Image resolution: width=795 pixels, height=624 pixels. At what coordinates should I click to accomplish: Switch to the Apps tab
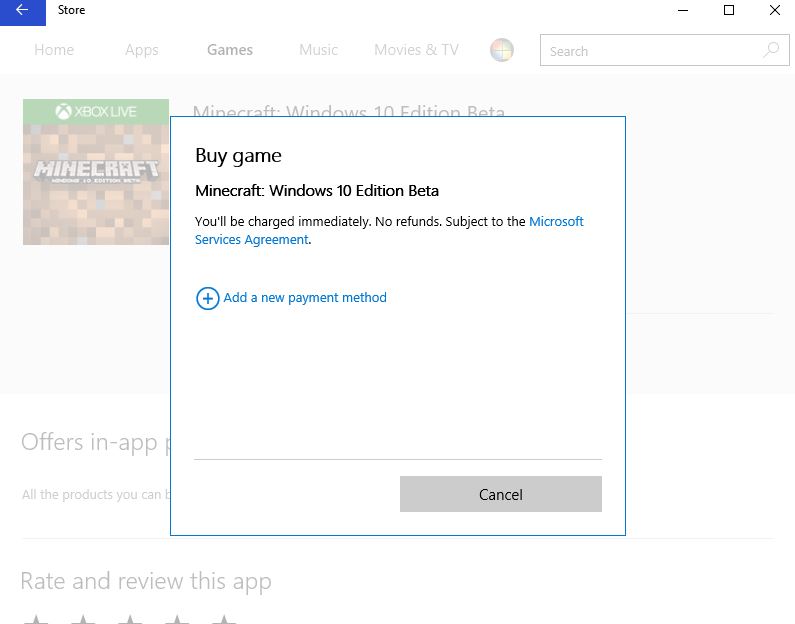point(141,50)
